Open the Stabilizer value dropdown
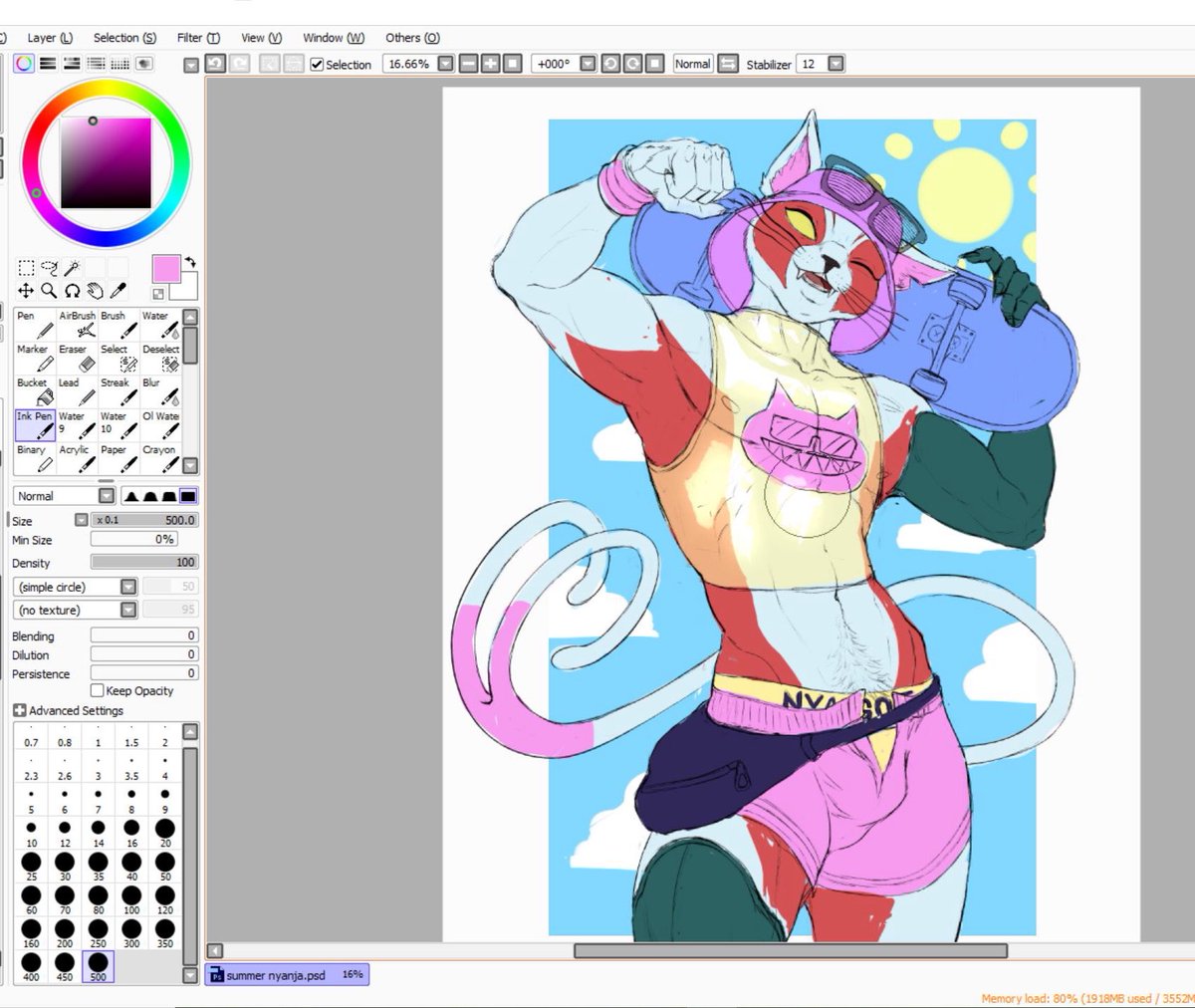The width and height of the screenshot is (1195, 1008). (x=836, y=64)
